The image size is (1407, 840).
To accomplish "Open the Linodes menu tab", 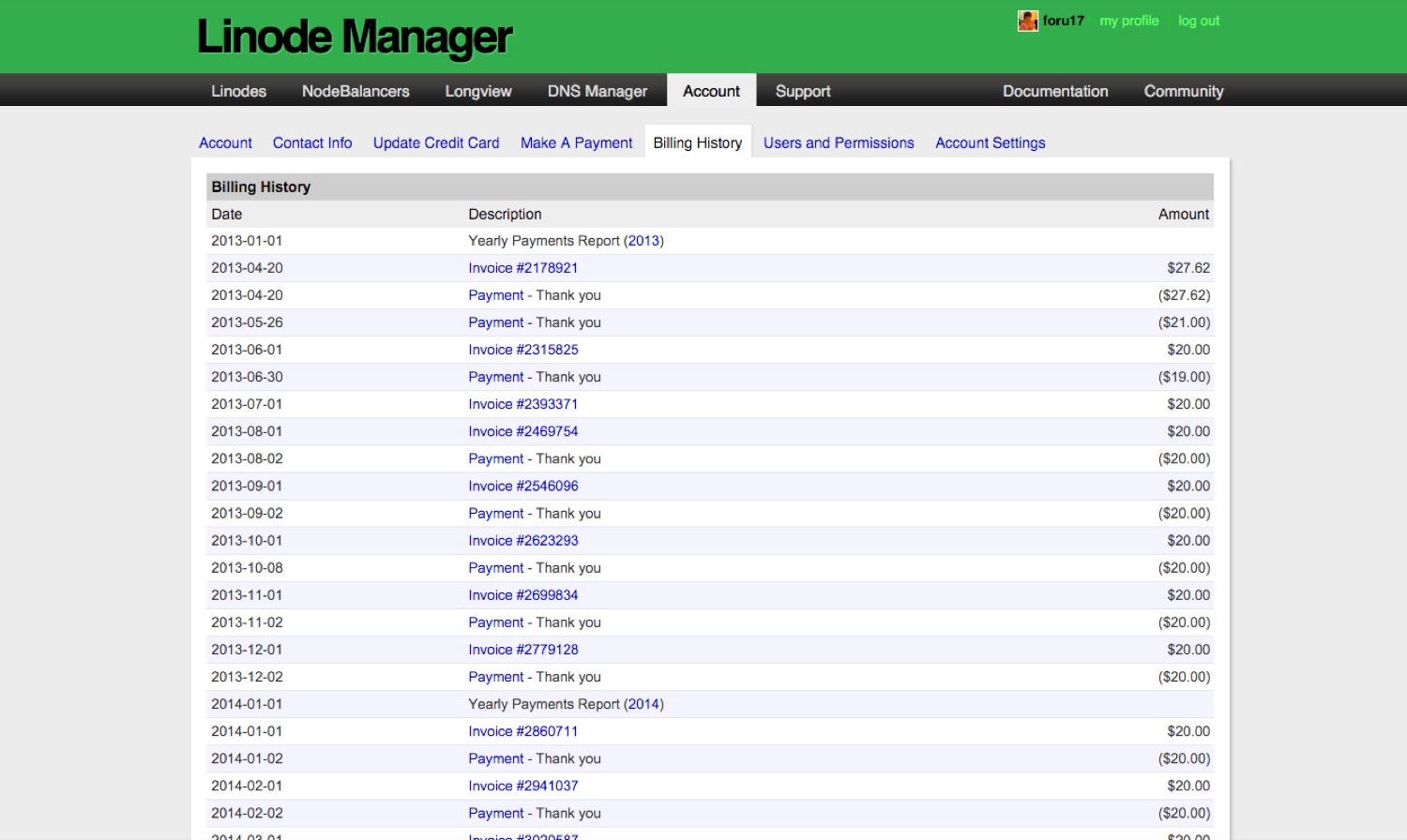I will point(238,91).
